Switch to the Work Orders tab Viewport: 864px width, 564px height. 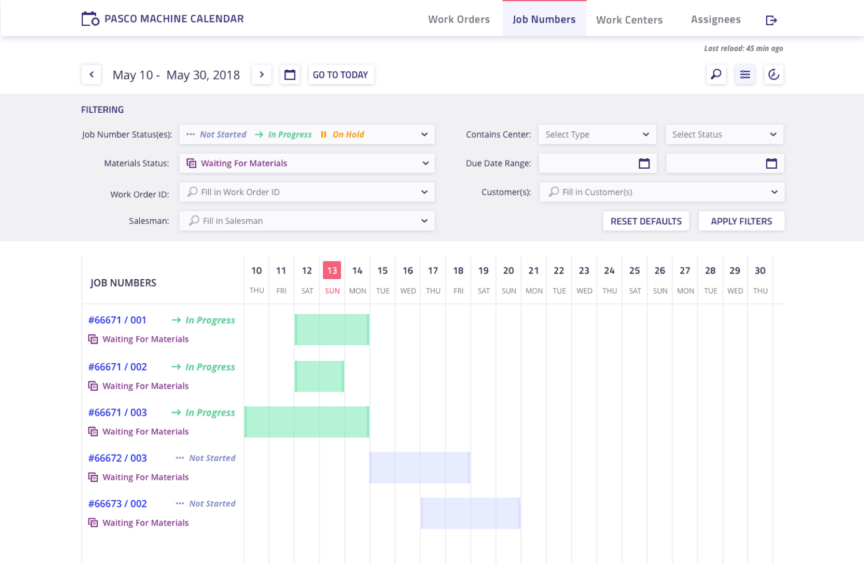click(459, 20)
